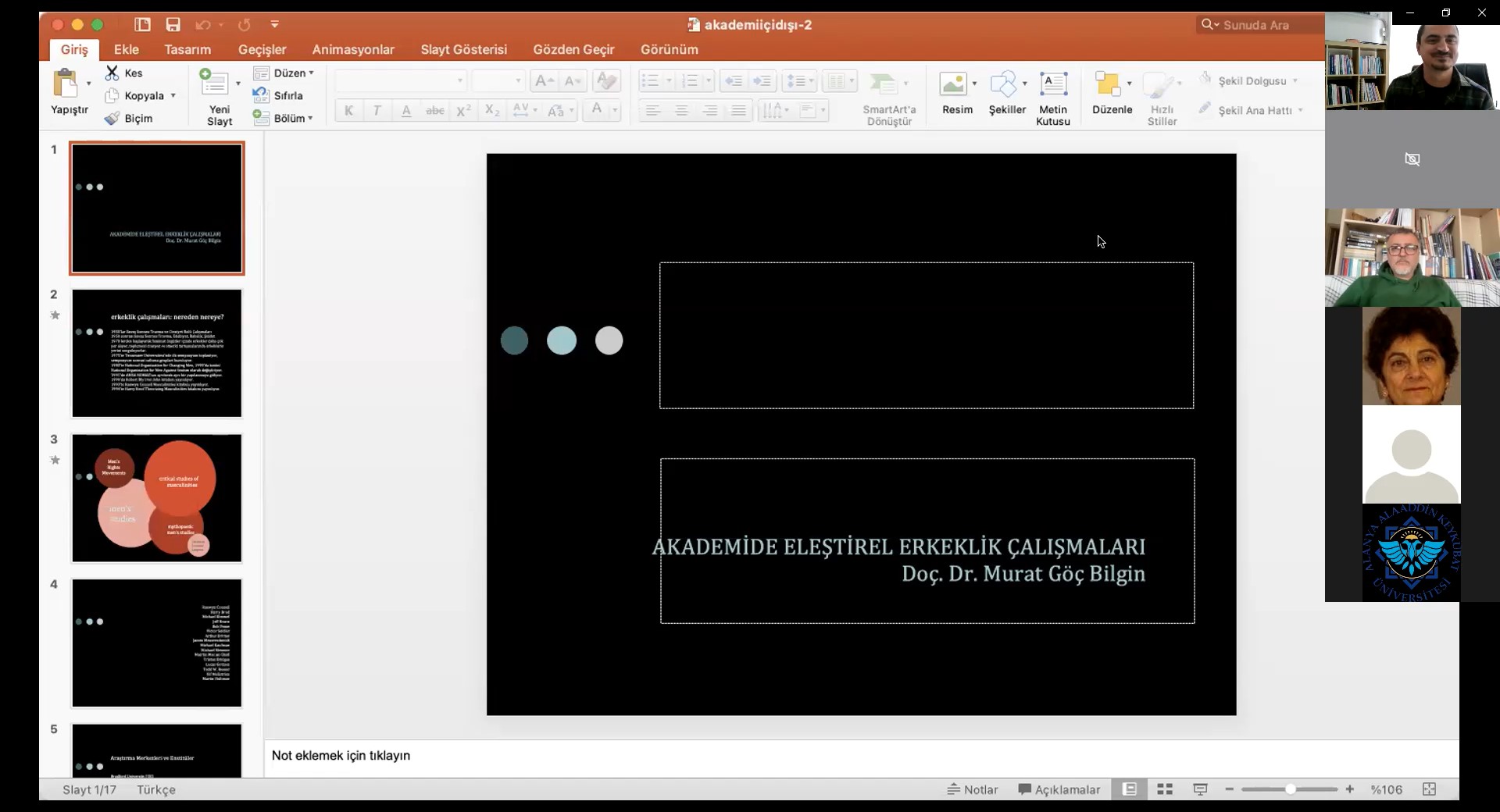The width and height of the screenshot is (1500, 812).
Task: Click the save icon in title bar
Action: [173, 25]
